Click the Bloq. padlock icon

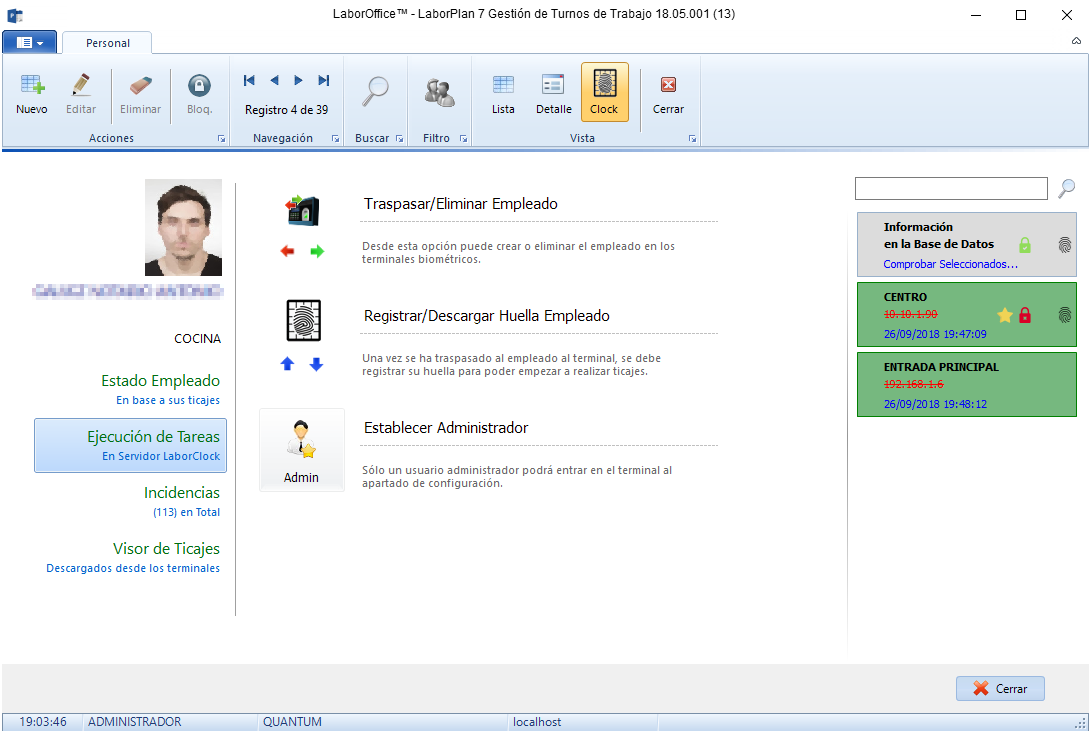(x=199, y=86)
